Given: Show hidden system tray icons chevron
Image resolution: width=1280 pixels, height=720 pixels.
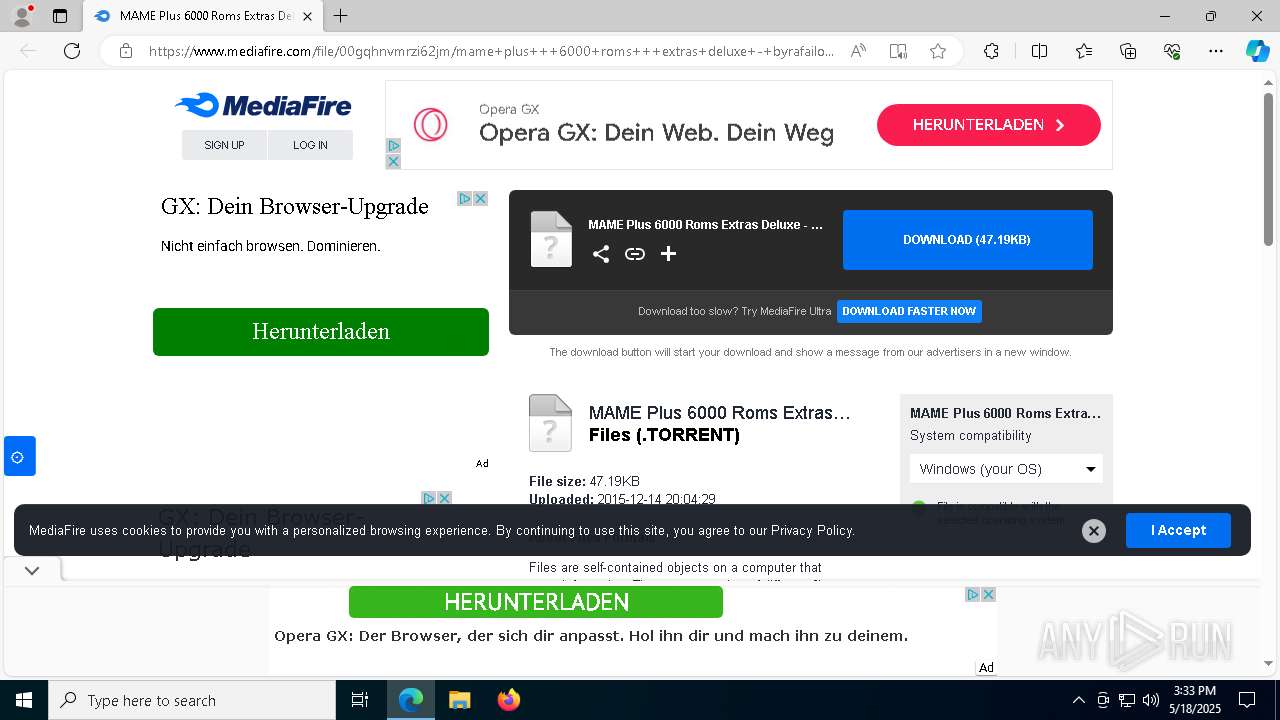Looking at the screenshot, I should tap(1078, 700).
